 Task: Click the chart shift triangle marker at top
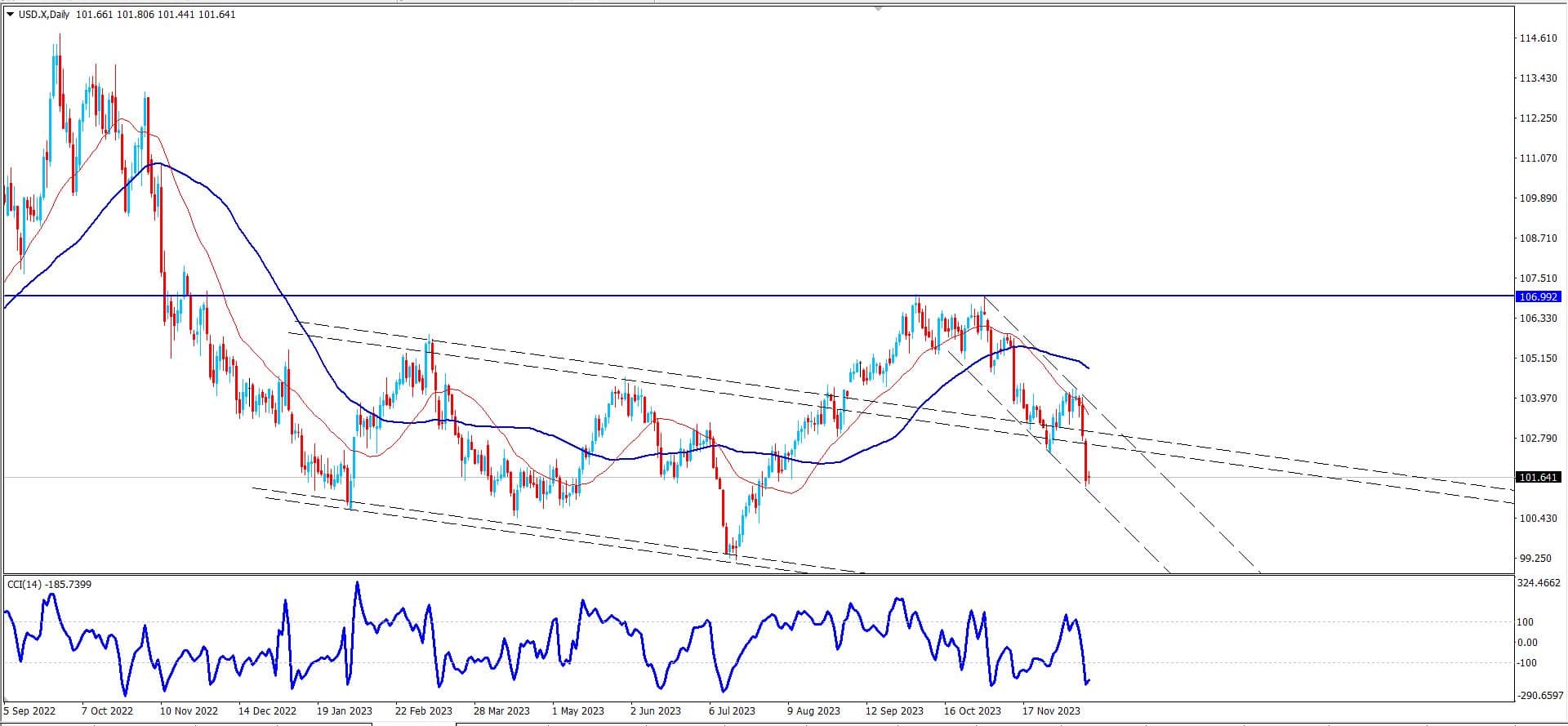click(879, 7)
